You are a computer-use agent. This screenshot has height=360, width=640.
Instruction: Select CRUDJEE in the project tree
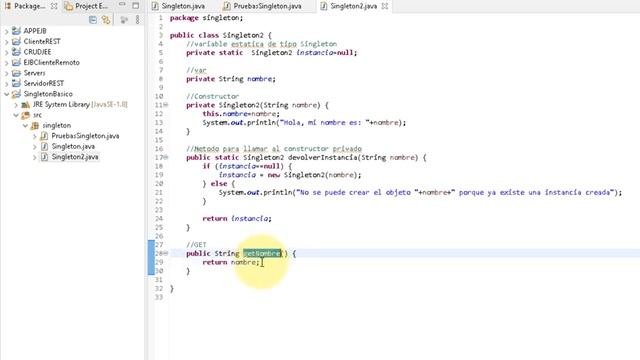pyautogui.click(x=37, y=52)
